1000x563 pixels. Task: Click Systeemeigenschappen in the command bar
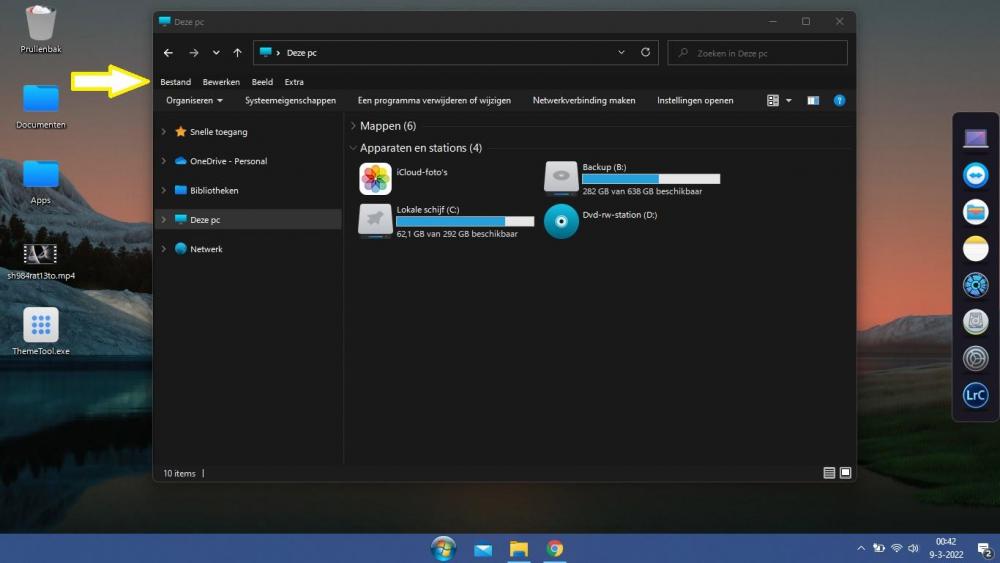290,100
